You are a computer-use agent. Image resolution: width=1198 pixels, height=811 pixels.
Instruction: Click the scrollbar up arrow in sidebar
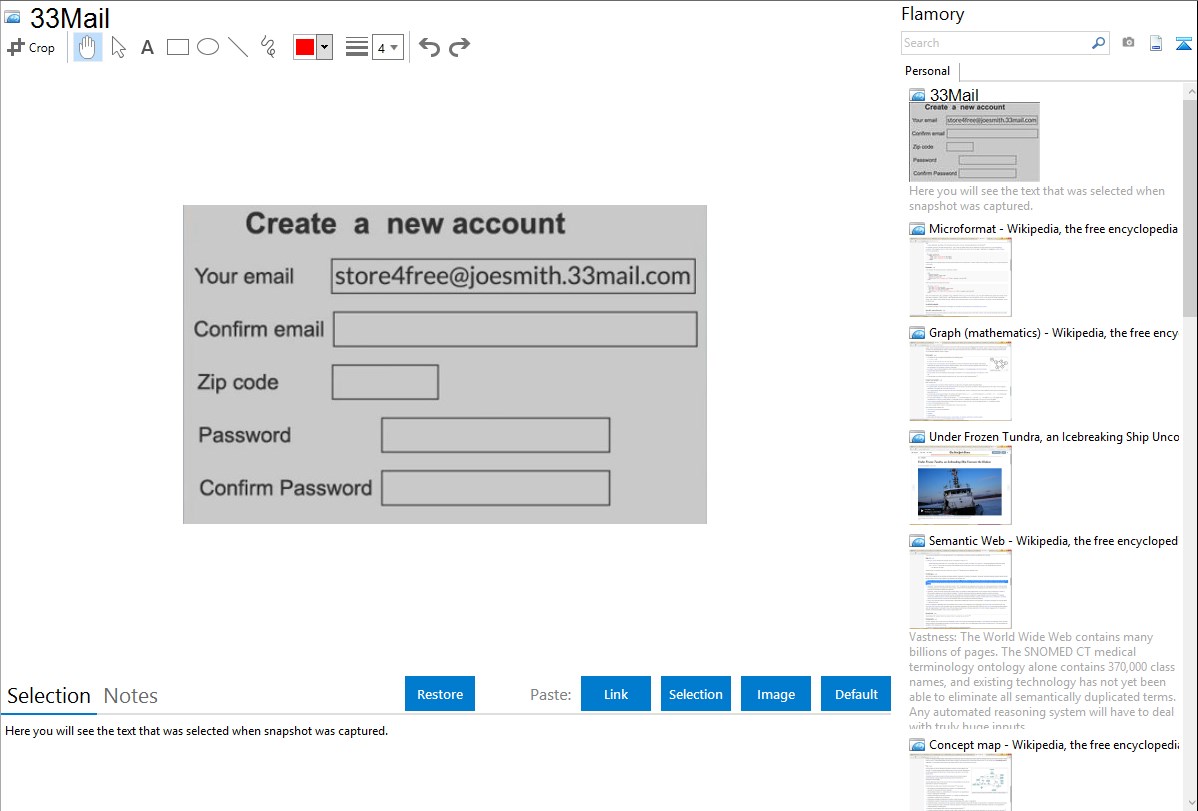tap(1190, 91)
